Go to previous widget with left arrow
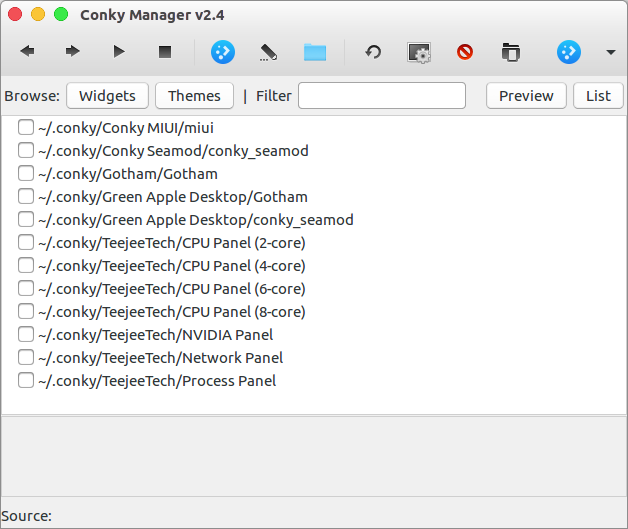 tap(27, 51)
